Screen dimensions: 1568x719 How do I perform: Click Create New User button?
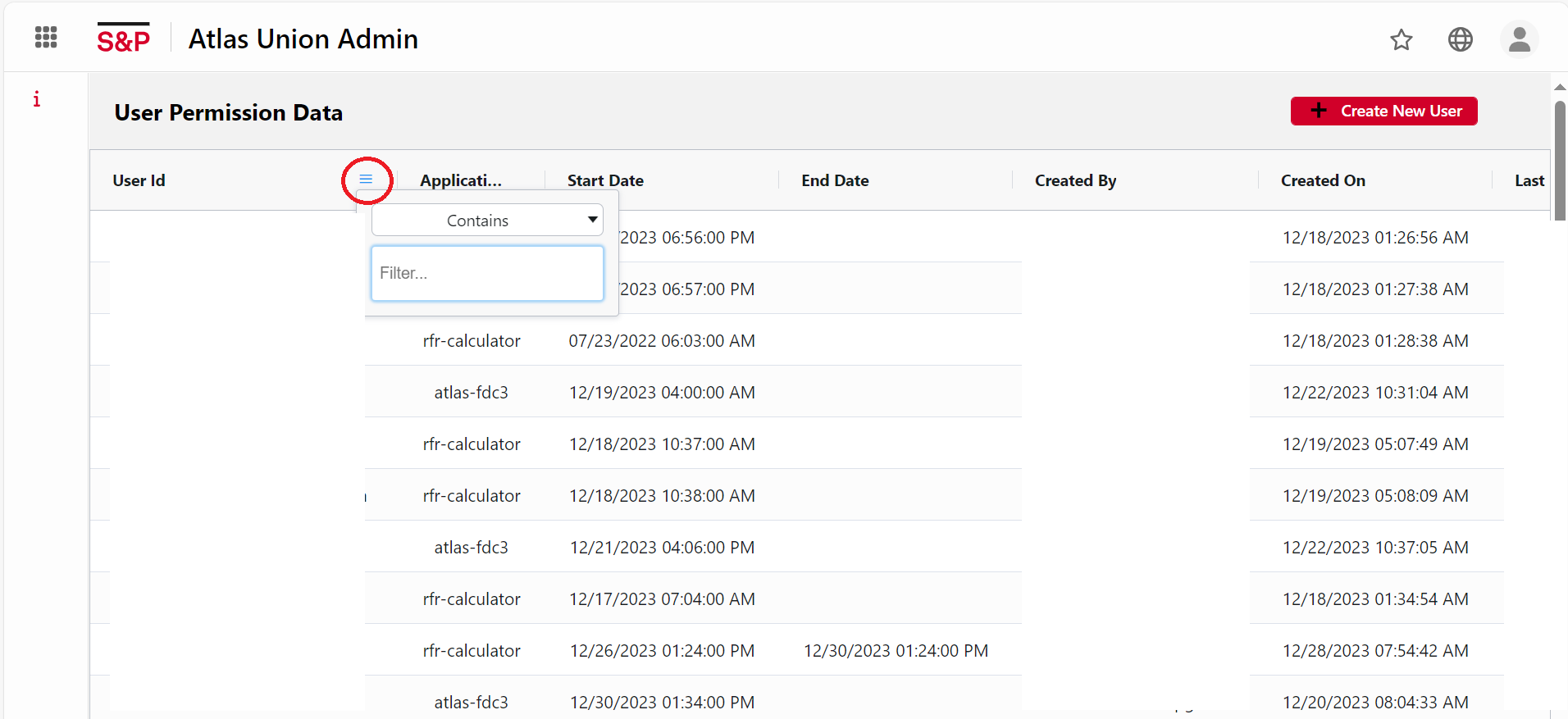(x=1384, y=111)
